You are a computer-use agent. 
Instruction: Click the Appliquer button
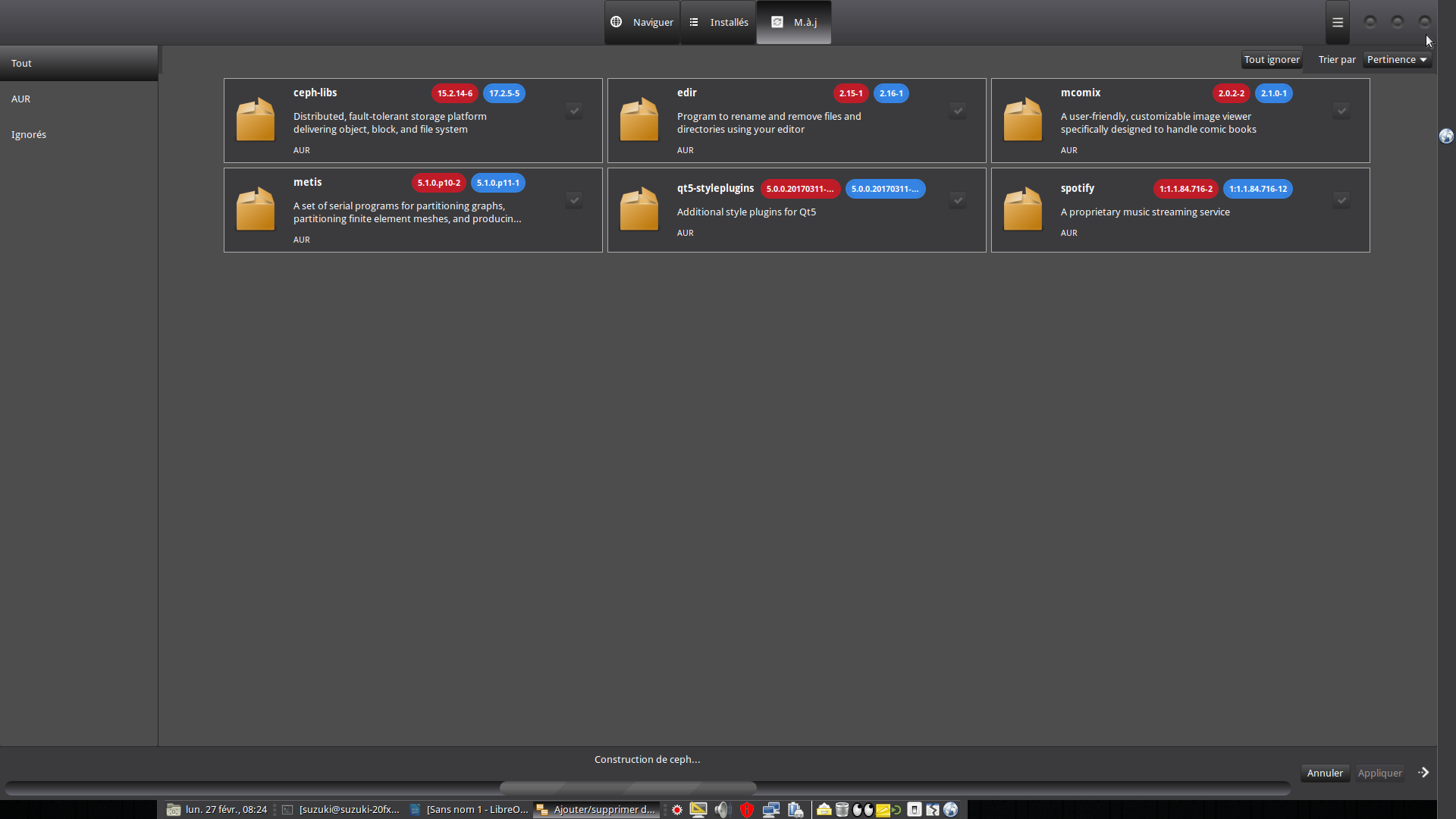tap(1379, 773)
